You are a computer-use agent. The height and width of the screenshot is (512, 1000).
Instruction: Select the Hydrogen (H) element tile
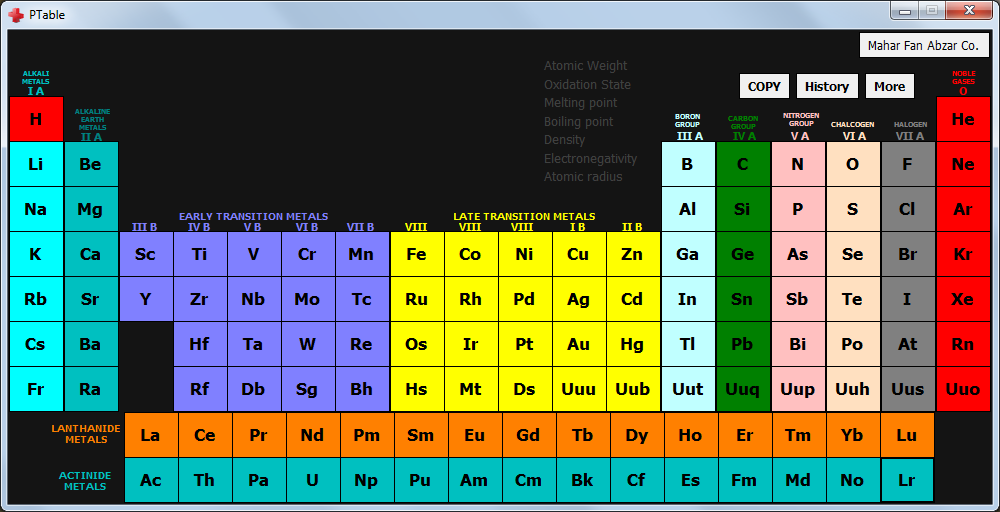[36, 119]
